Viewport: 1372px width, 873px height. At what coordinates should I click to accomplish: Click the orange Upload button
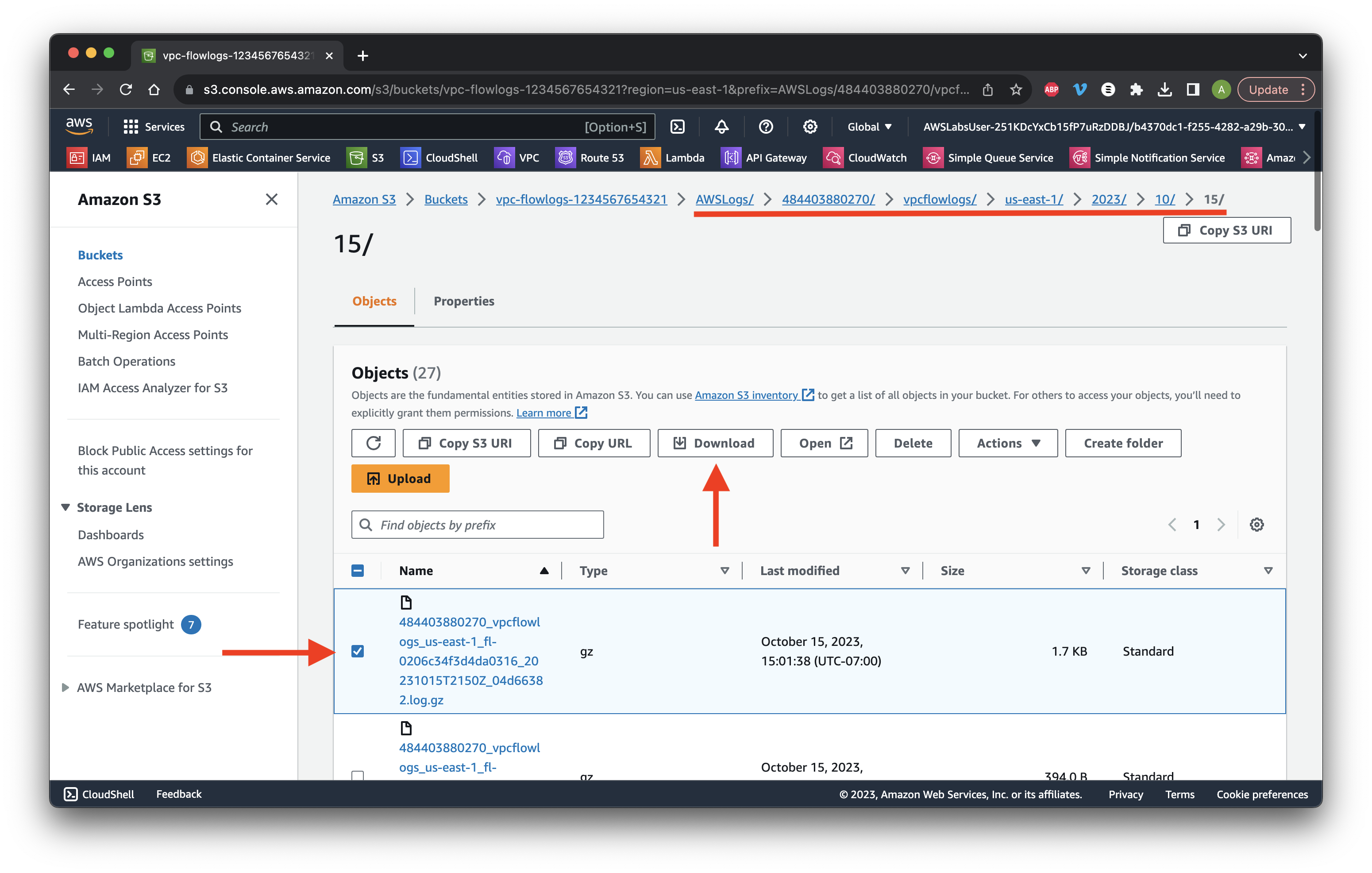[x=400, y=478]
